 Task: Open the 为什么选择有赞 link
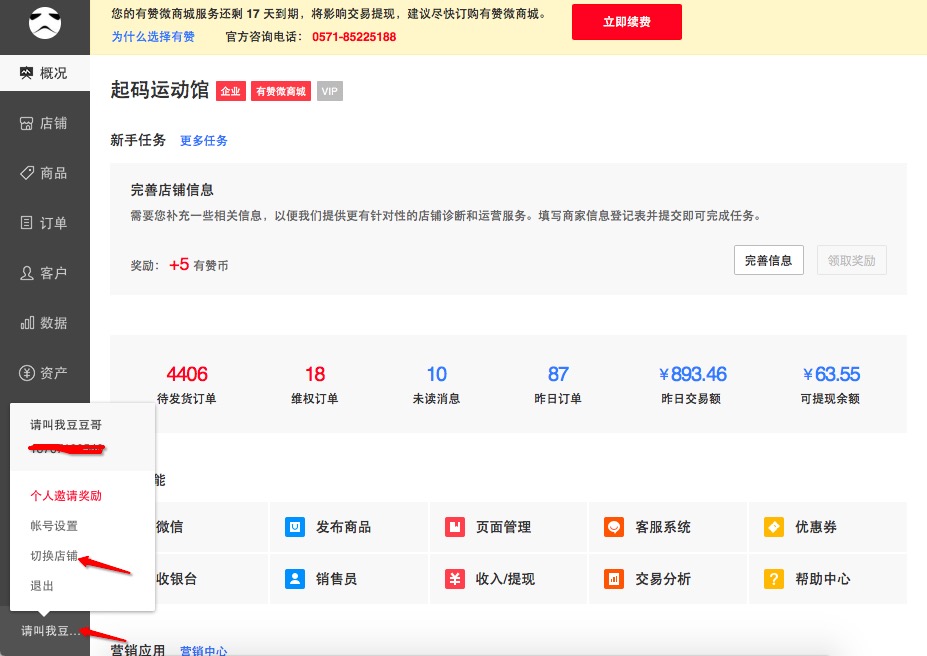(153, 37)
